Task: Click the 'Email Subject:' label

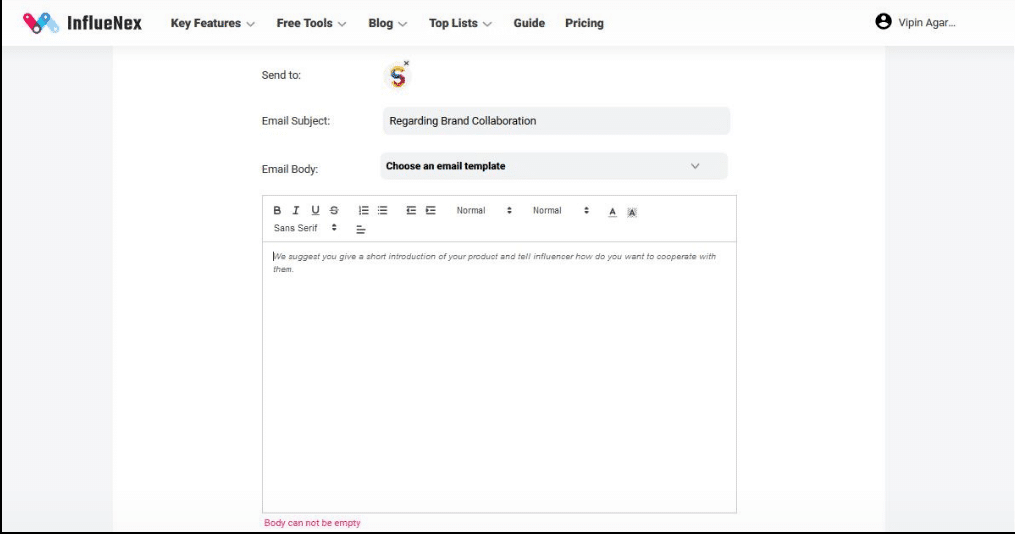Action: click(296, 121)
